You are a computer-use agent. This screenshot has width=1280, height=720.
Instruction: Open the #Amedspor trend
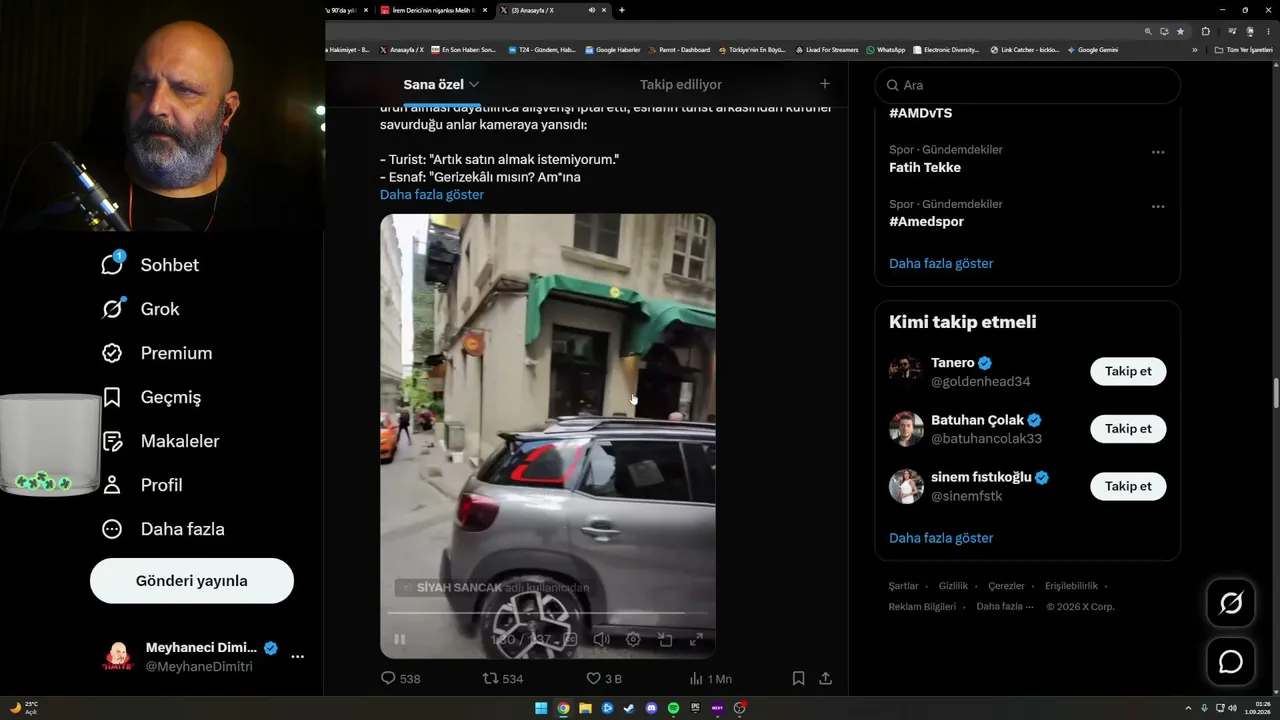pyautogui.click(x=926, y=222)
